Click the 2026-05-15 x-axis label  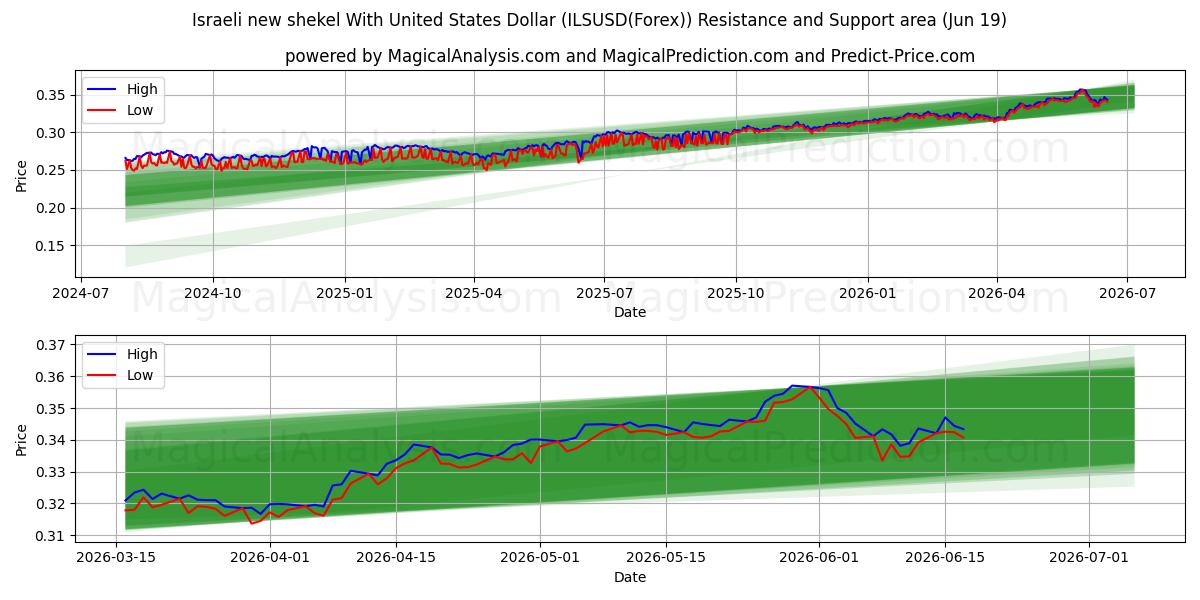(x=665, y=558)
